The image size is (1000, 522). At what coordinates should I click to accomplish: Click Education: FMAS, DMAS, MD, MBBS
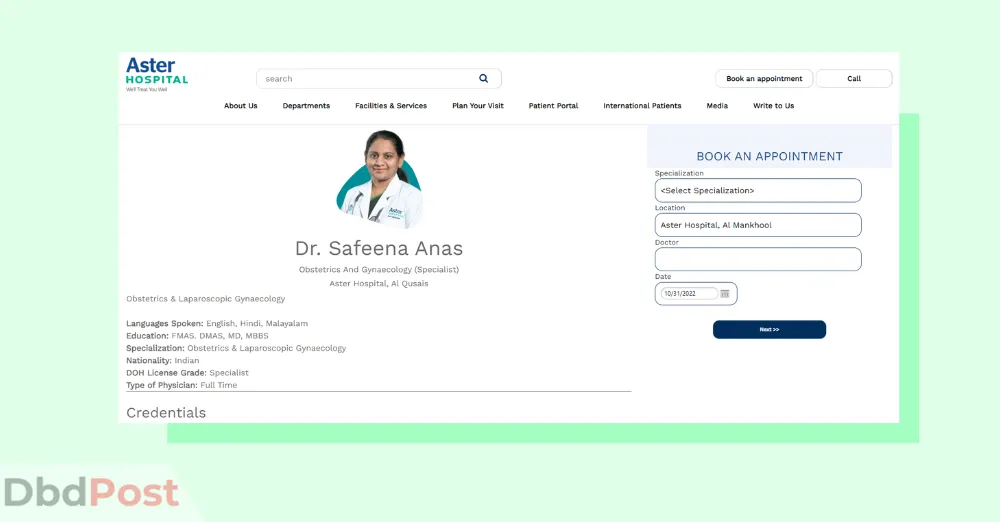pyautogui.click(x=197, y=336)
